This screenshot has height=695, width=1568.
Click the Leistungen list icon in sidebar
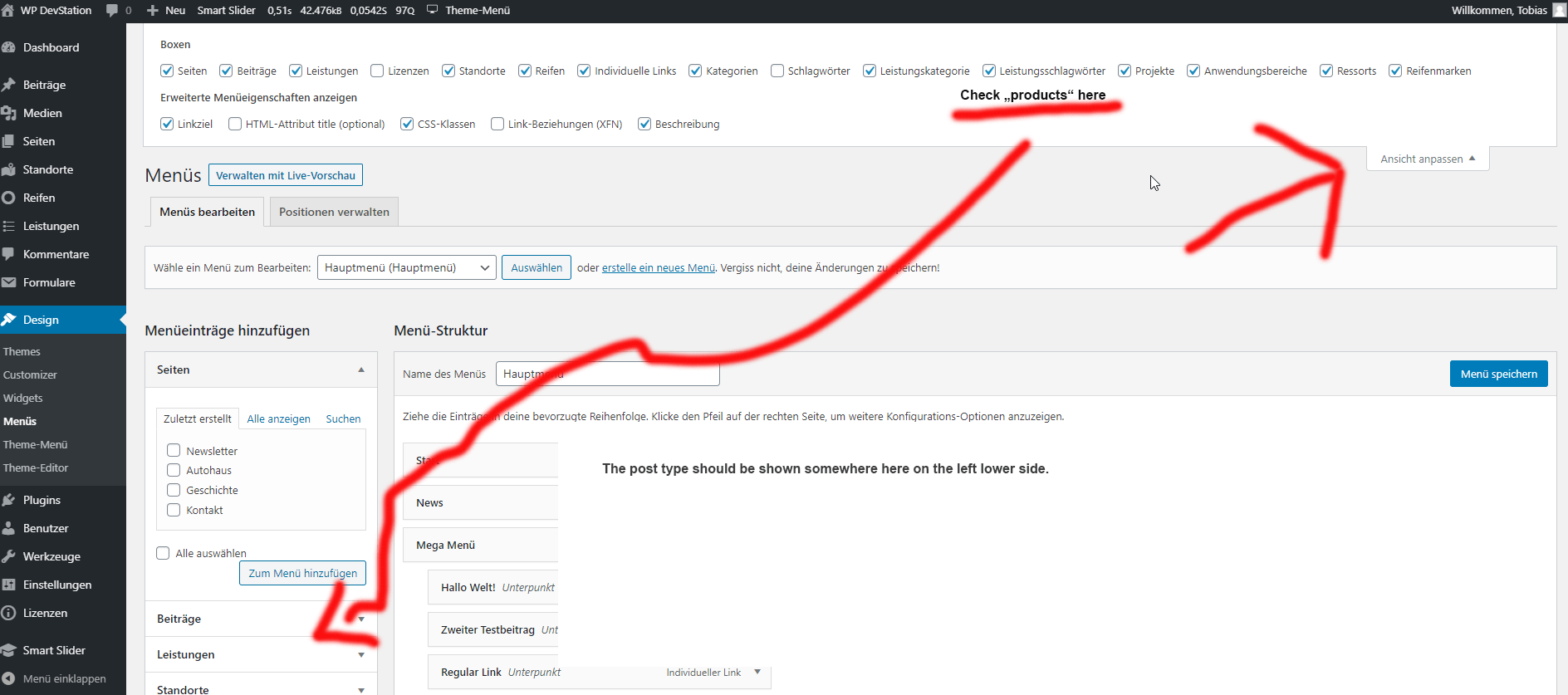[x=8, y=226]
